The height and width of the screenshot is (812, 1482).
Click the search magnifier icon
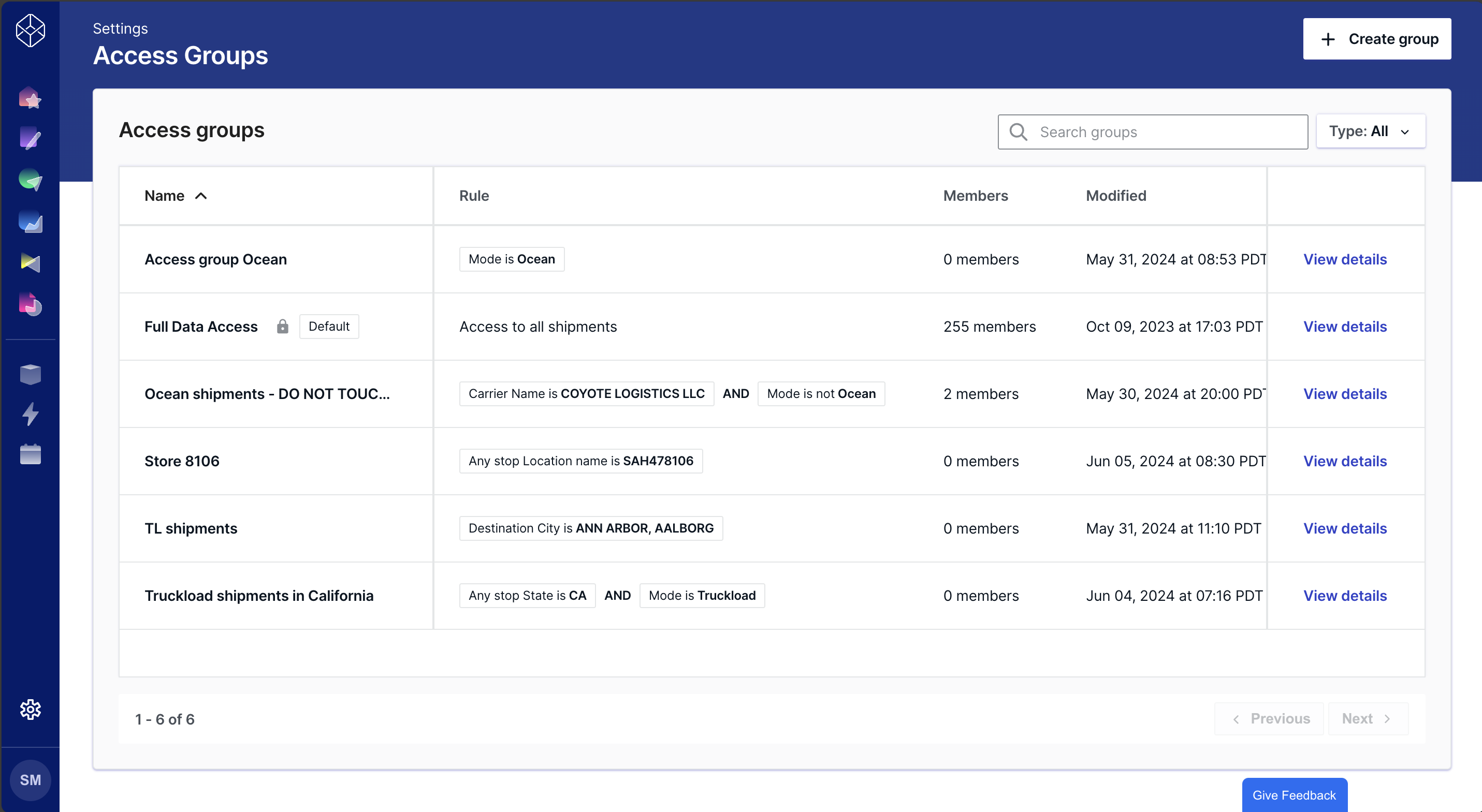click(x=1019, y=131)
